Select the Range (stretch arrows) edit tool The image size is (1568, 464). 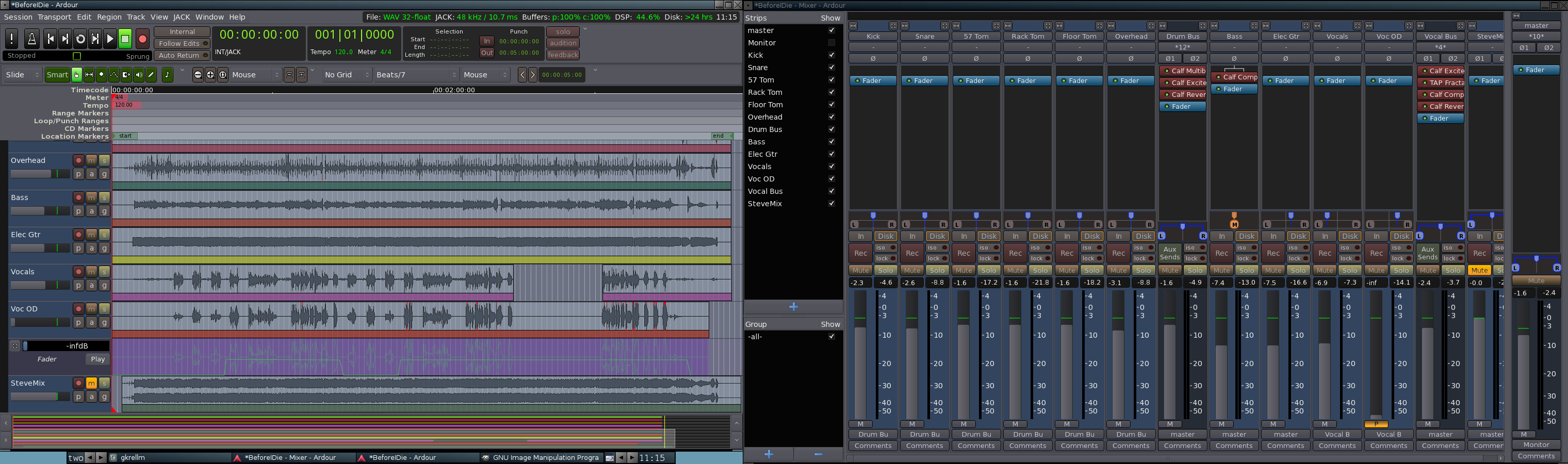point(89,75)
